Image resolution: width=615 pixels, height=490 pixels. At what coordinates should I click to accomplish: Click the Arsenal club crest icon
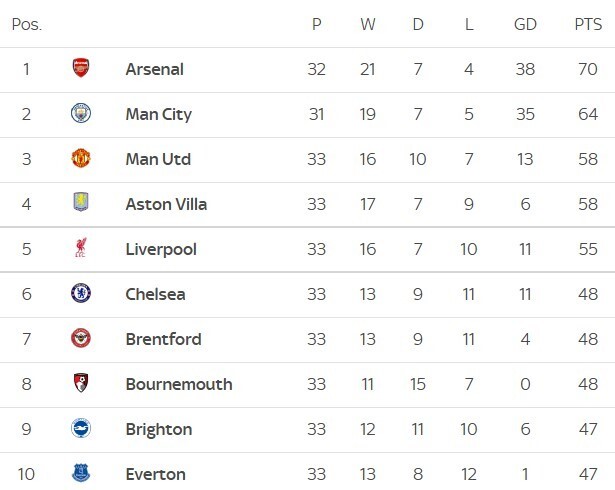click(81, 69)
